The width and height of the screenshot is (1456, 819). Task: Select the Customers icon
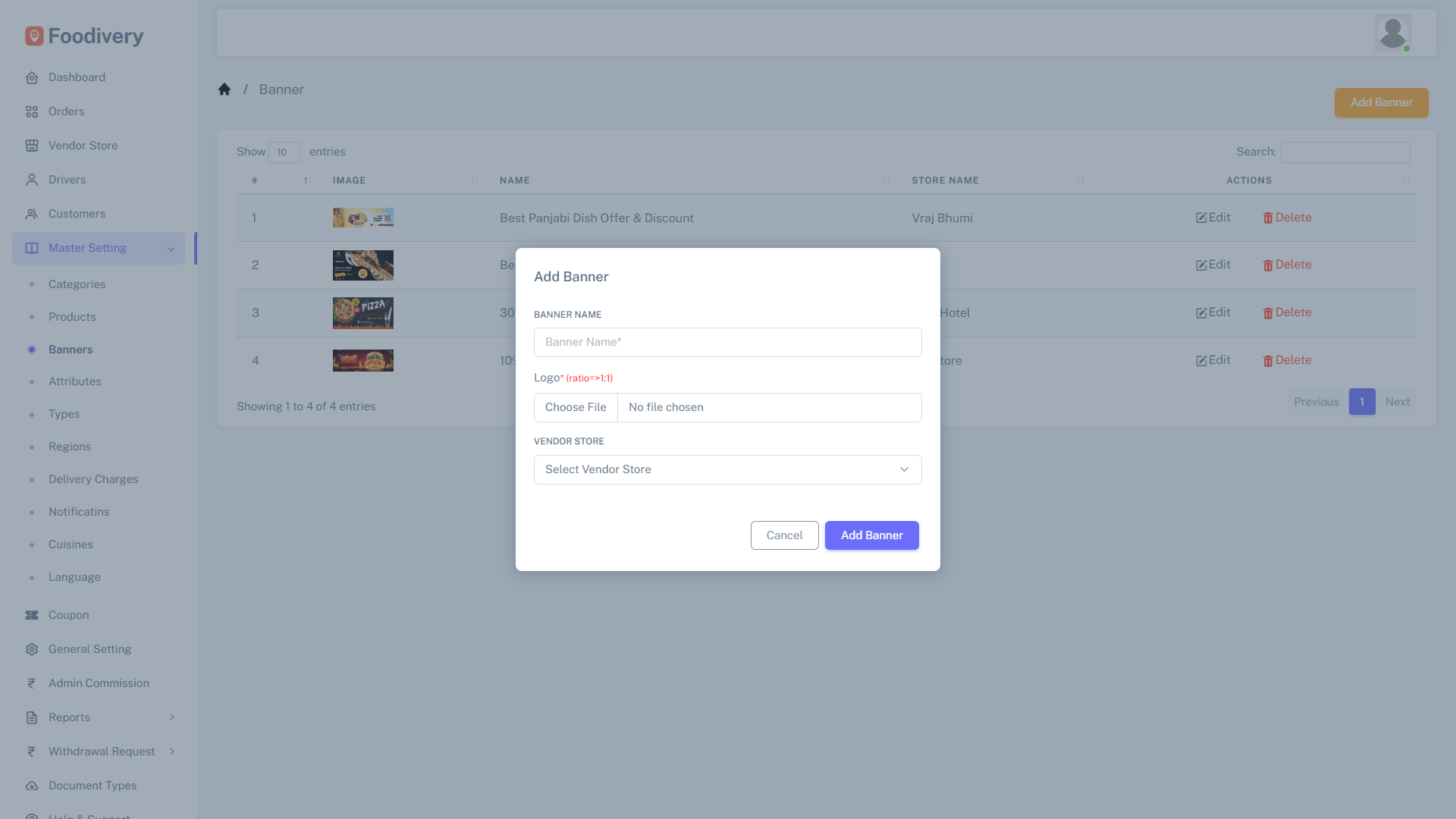coord(31,214)
